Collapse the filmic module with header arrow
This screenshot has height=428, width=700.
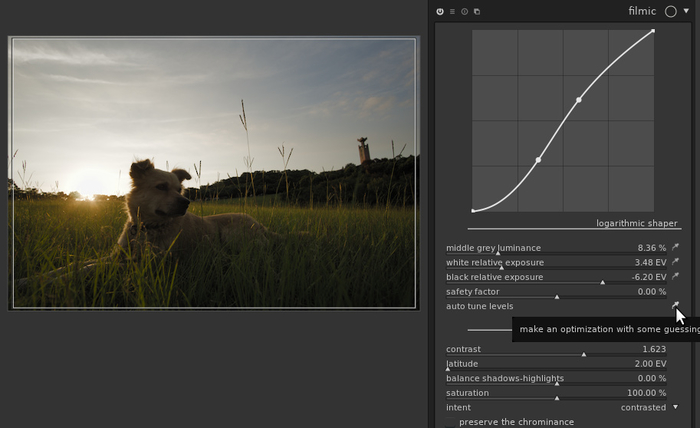(x=686, y=12)
